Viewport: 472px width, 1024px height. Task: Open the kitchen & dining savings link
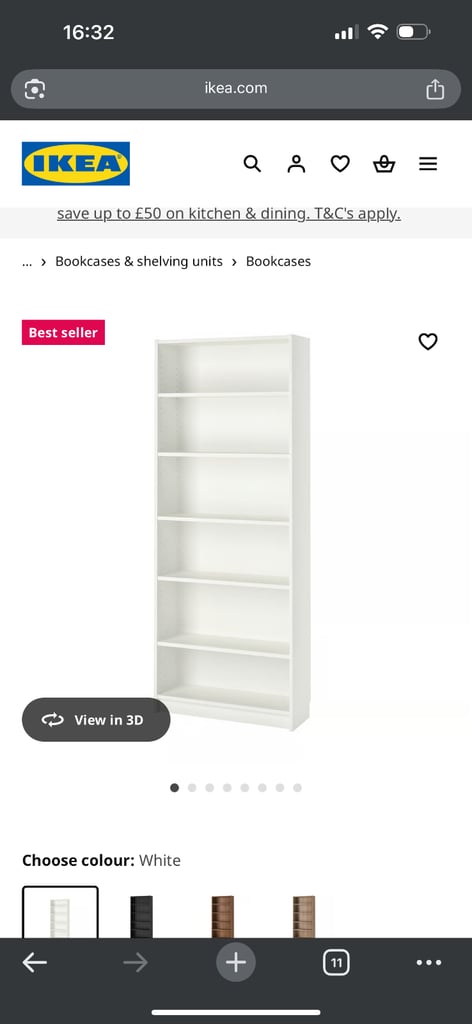228,214
